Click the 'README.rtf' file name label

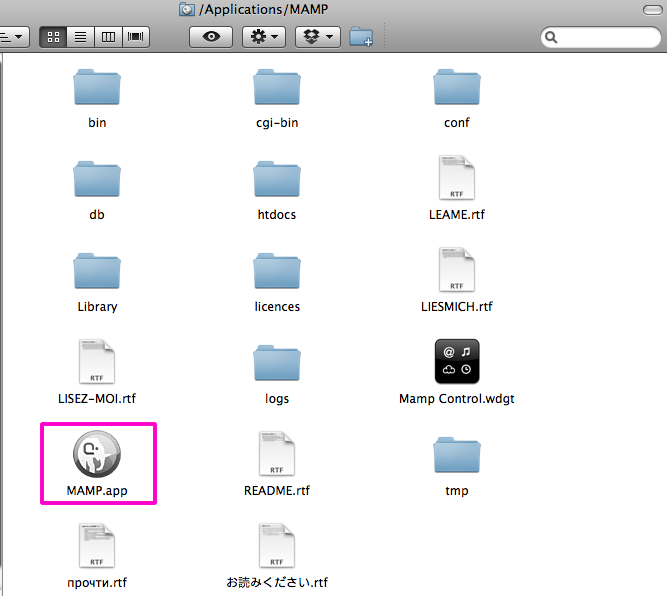point(277,490)
